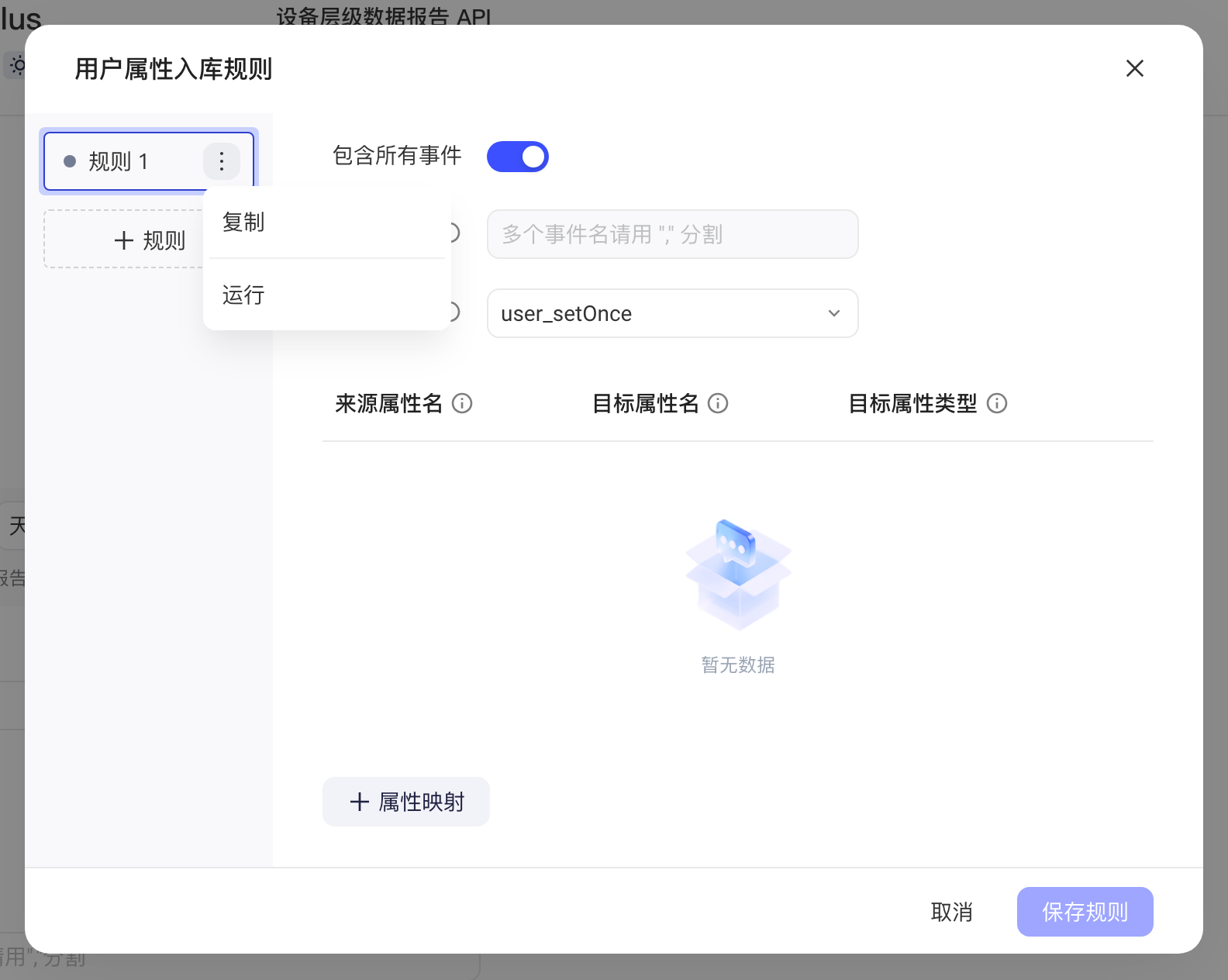This screenshot has height=980, width=1228.
Task: Focus the 多个事件名 input field
Action: 673,234
